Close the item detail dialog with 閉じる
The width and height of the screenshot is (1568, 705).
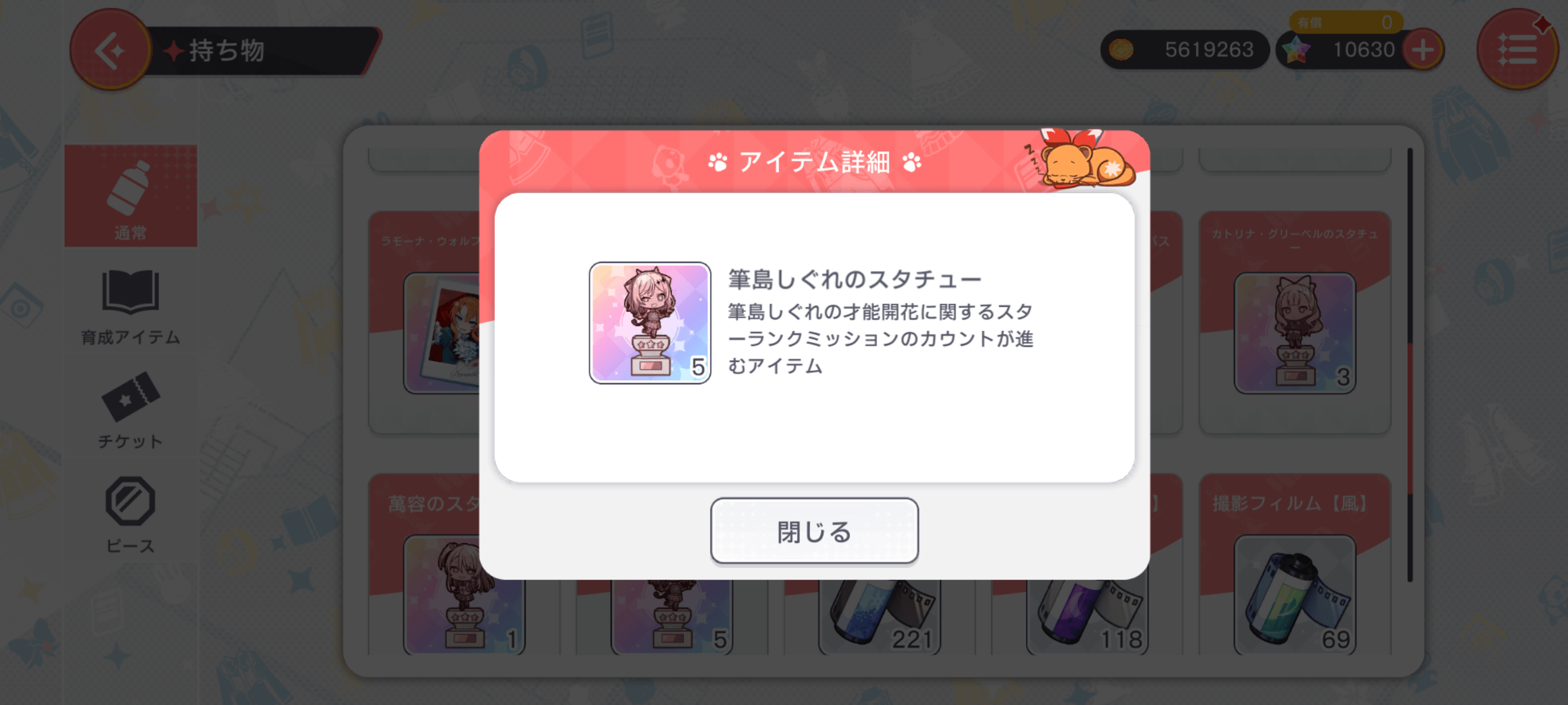coord(815,531)
